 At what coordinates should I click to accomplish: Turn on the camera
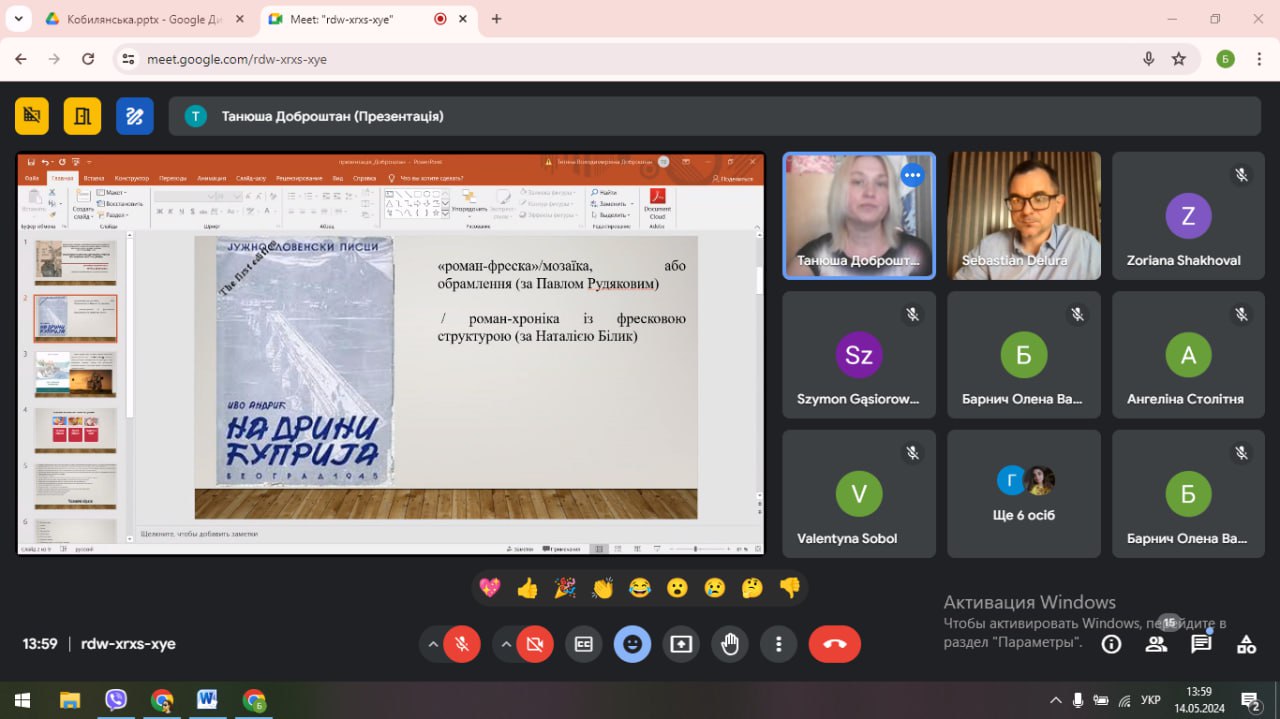(535, 644)
